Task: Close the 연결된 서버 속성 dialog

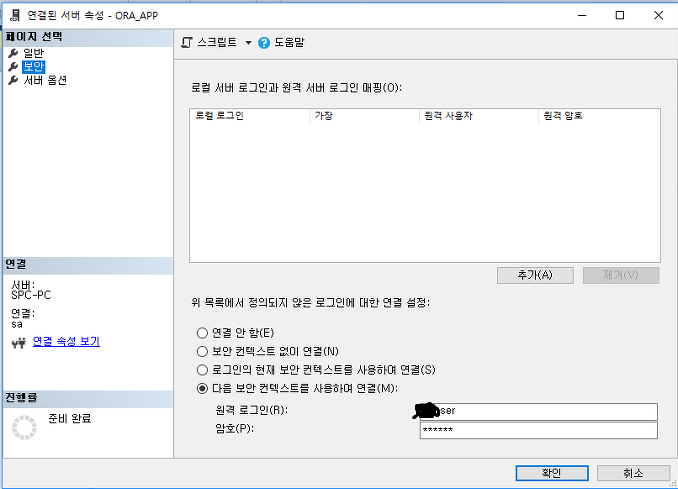Action: pyautogui.click(x=658, y=15)
